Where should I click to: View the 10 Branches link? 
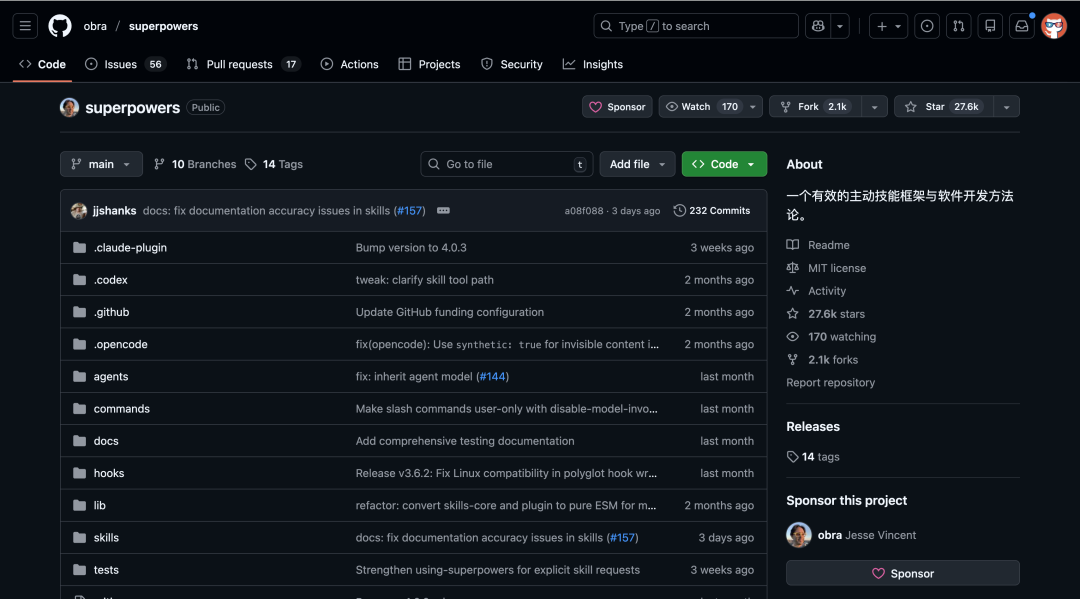(x=195, y=164)
